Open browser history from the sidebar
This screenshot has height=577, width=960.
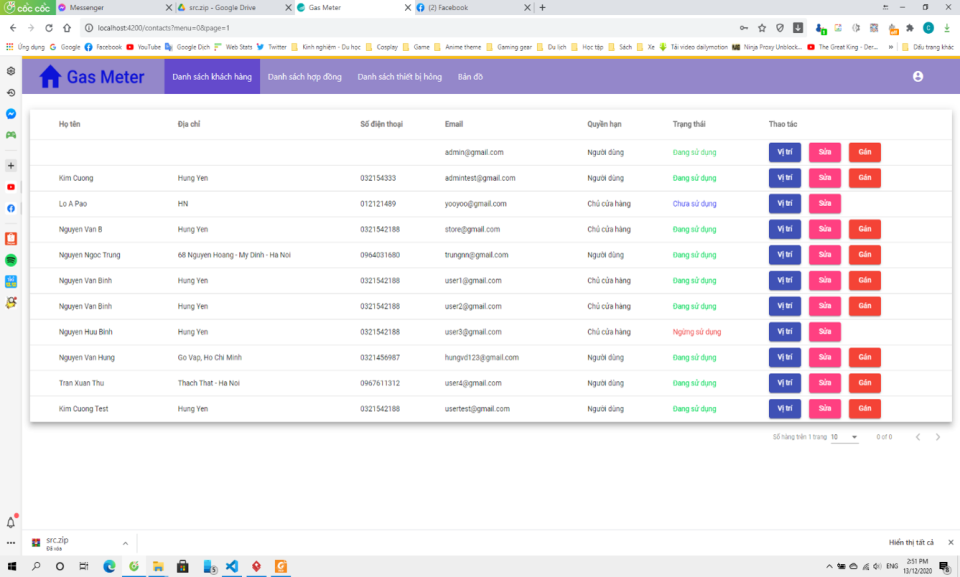11,93
